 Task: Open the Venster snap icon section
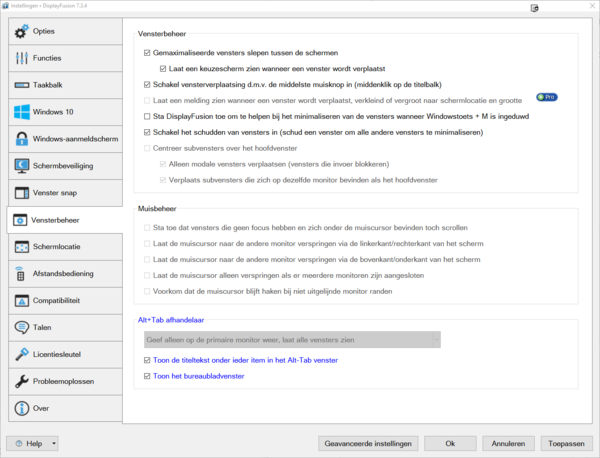point(22,192)
